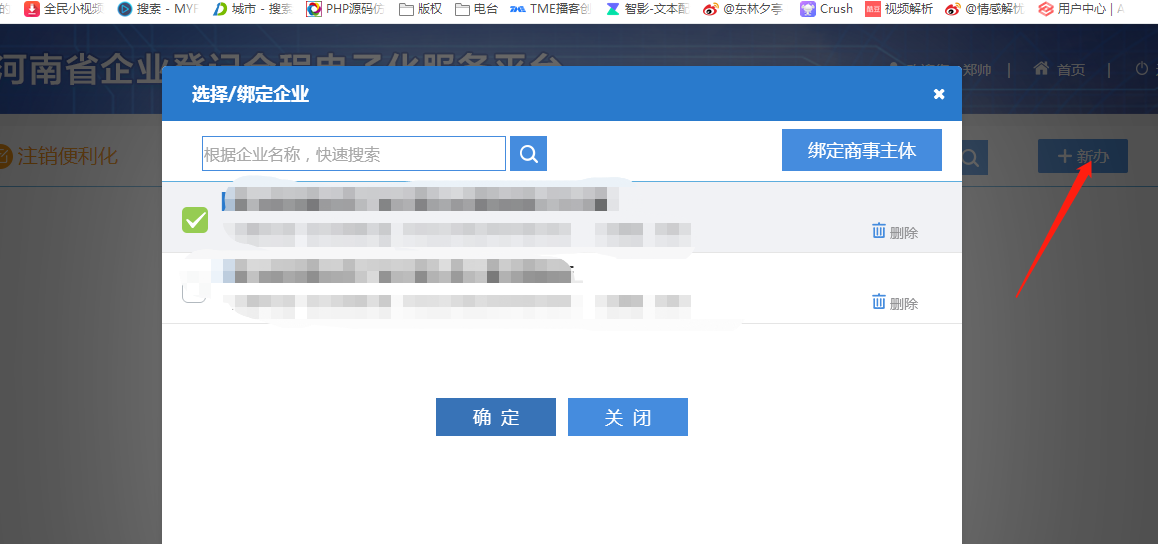Focus the company name search field

(354, 154)
